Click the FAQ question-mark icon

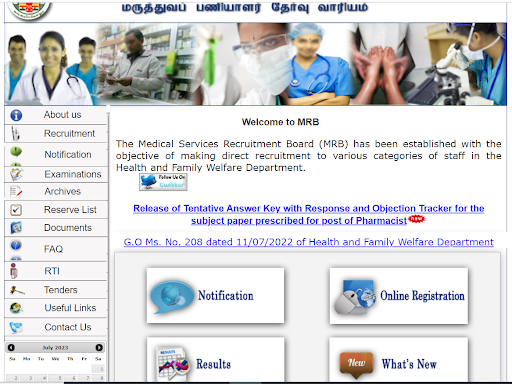[16, 245]
